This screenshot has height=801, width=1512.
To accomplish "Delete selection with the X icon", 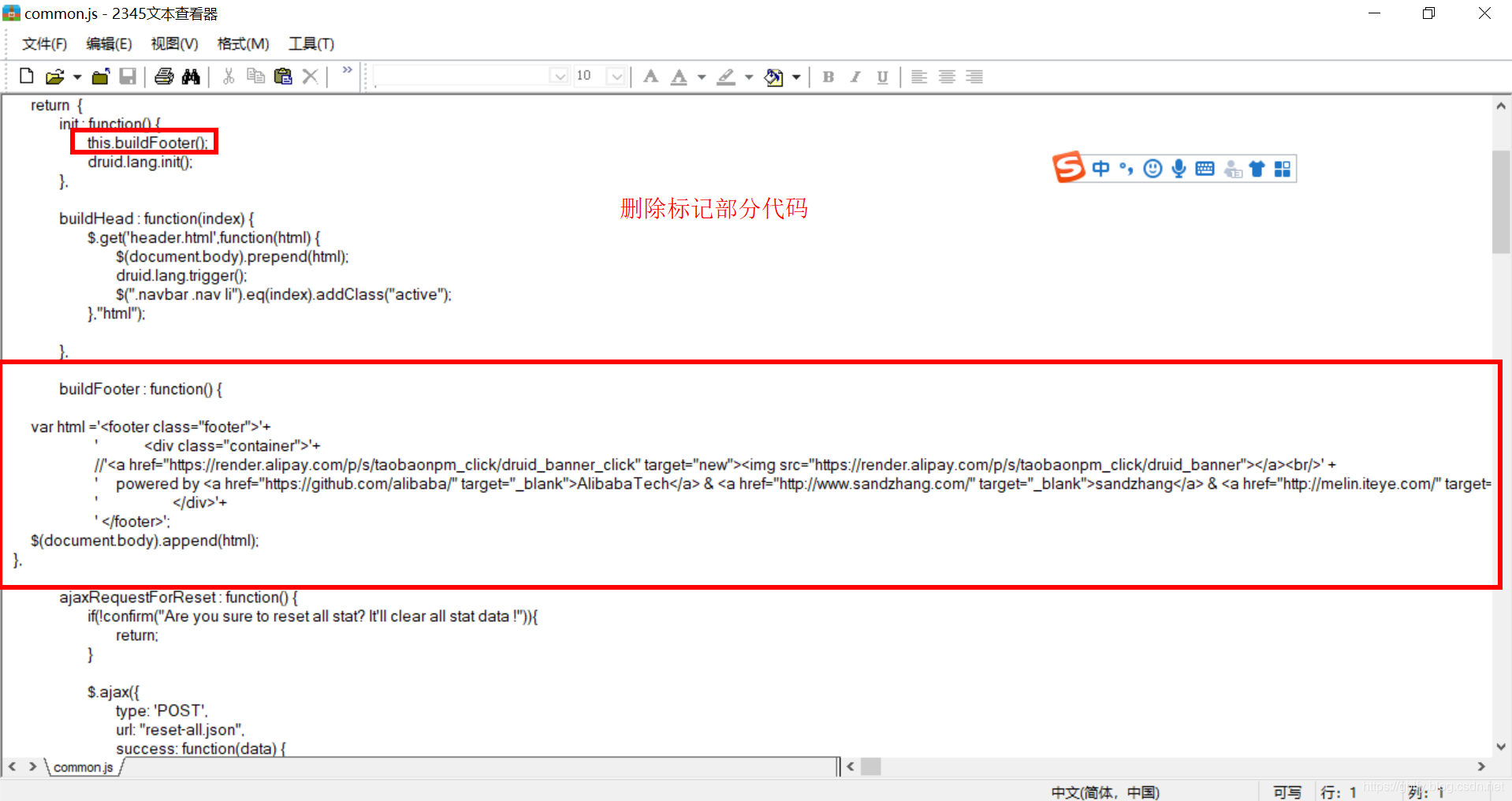I will click(x=311, y=76).
